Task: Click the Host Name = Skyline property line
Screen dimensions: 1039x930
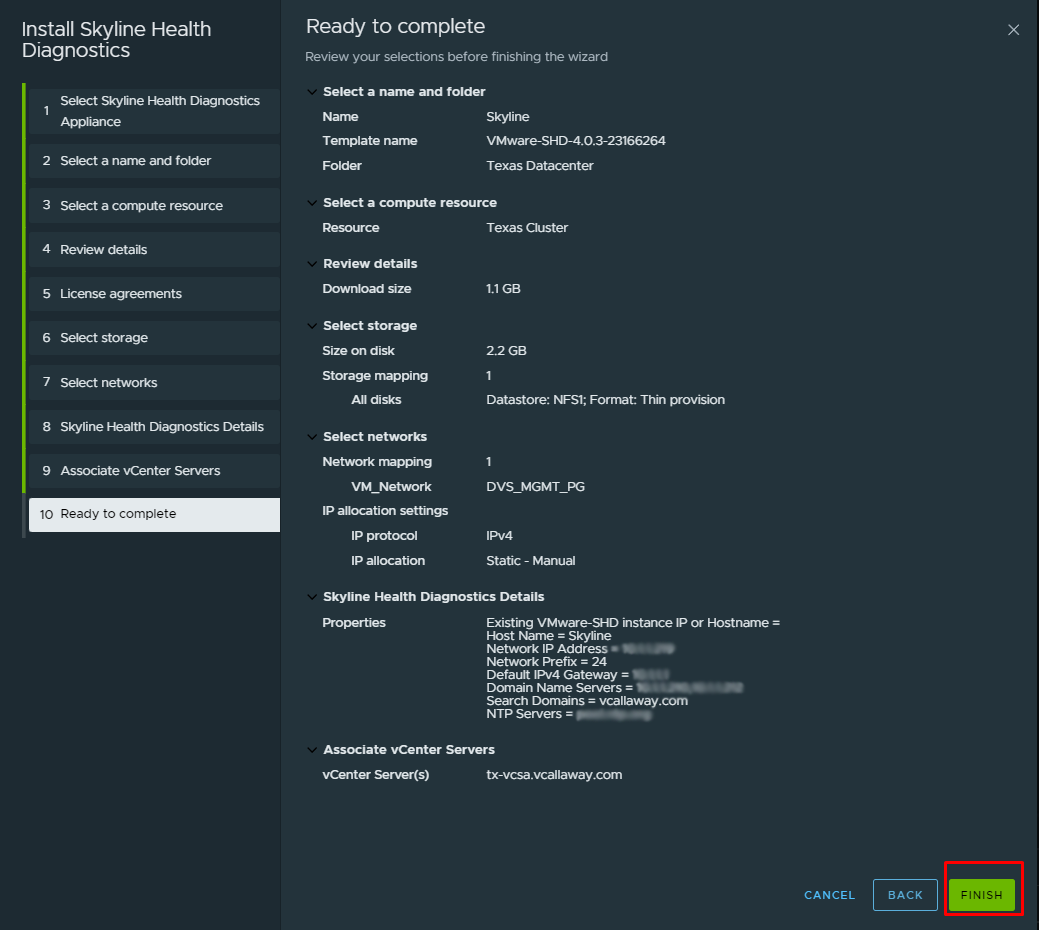Action: [549, 636]
